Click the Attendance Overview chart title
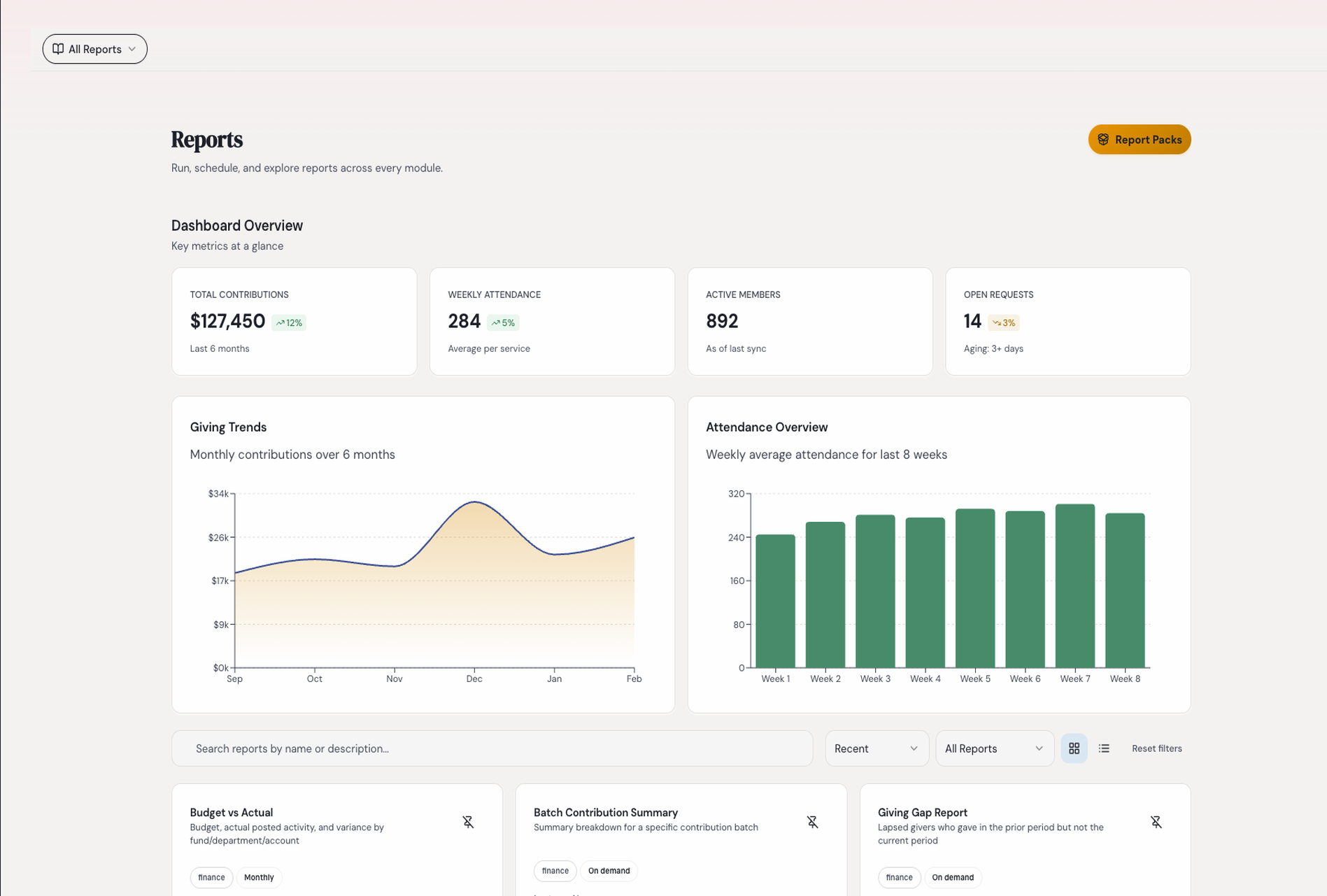The height and width of the screenshot is (896, 1327). point(767,427)
